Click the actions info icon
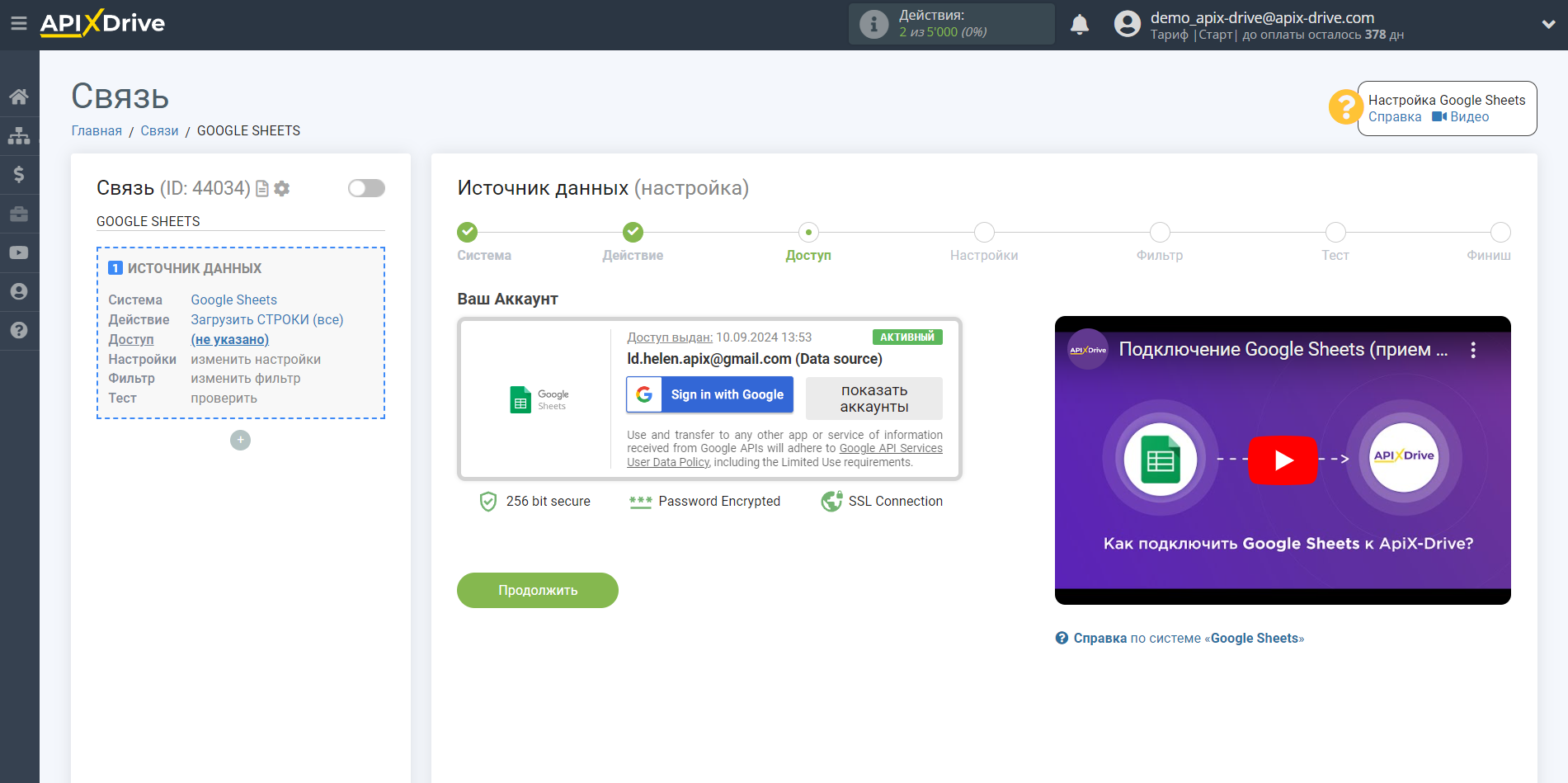Image resolution: width=1568 pixels, height=783 pixels. [x=873, y=24]
